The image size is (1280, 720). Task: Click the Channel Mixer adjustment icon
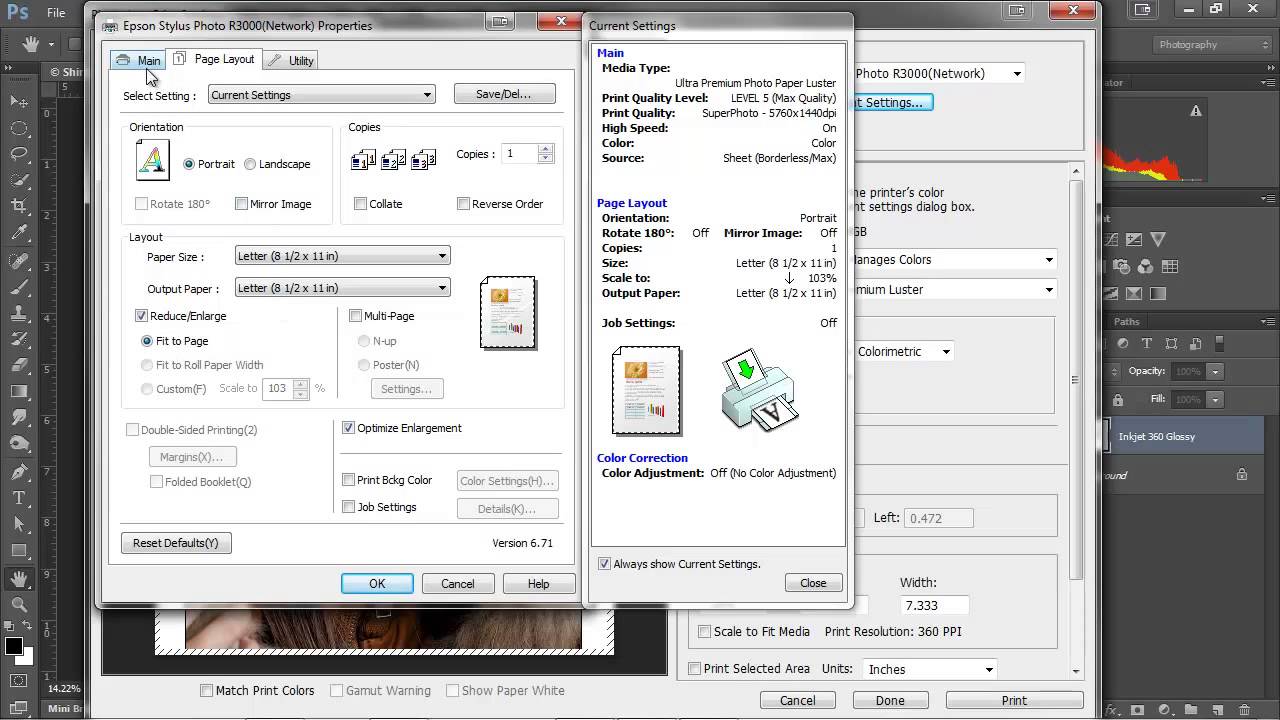click(x=1146, y=267)
